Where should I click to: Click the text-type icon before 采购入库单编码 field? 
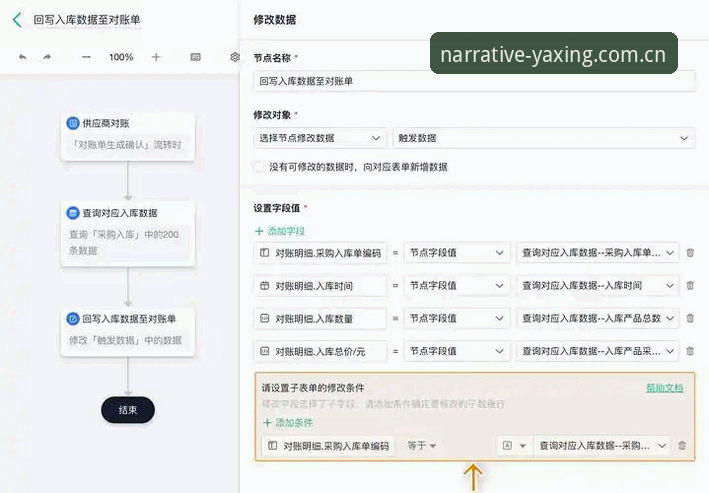265,253
